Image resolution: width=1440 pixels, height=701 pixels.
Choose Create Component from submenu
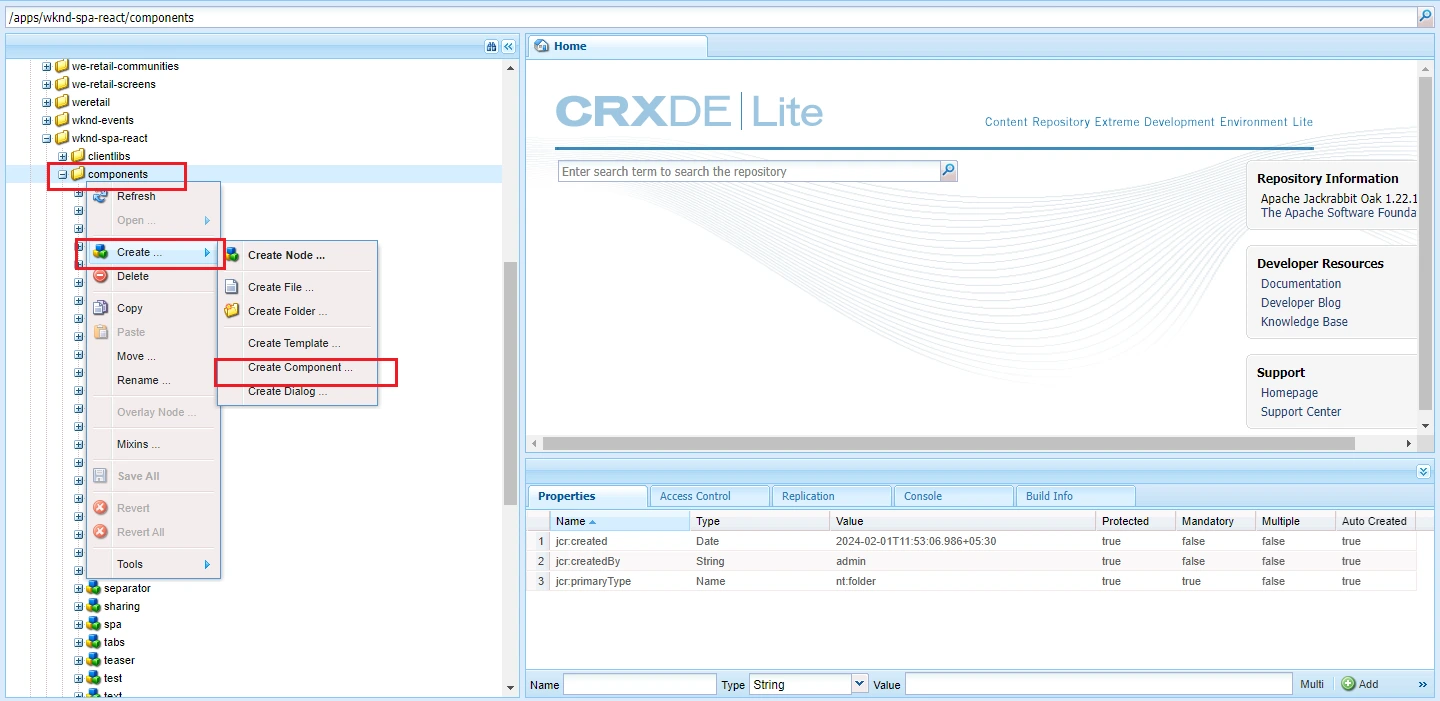click(x=300, y=367)
